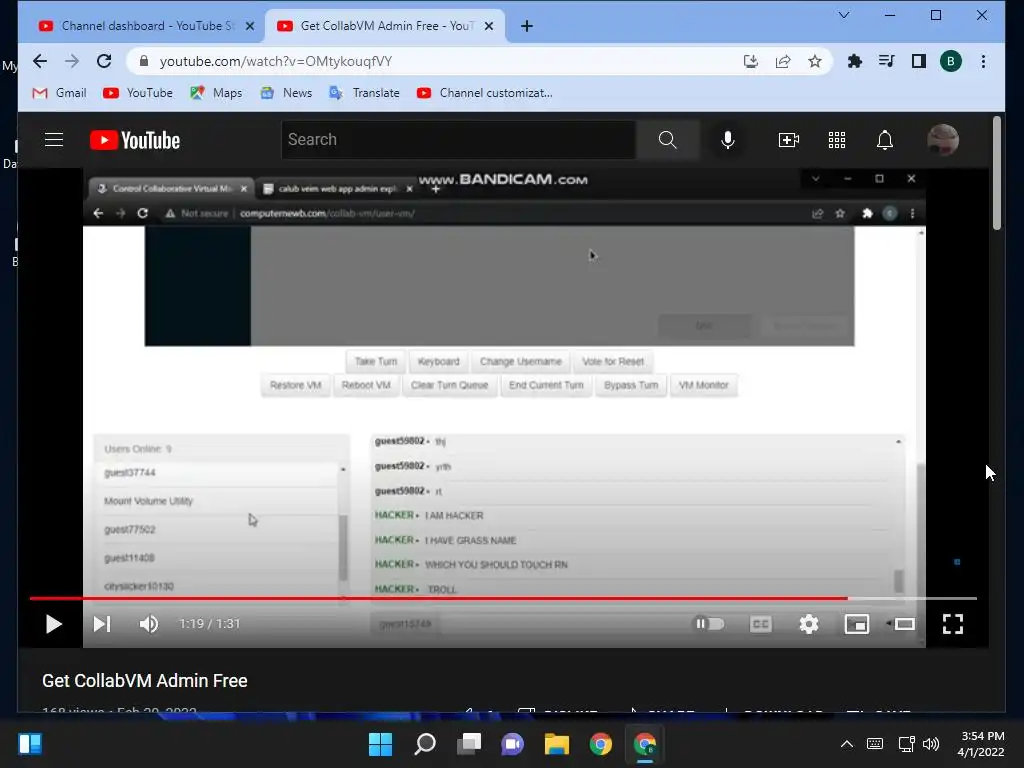Click in the YouTube Search field

click(458, 140)
